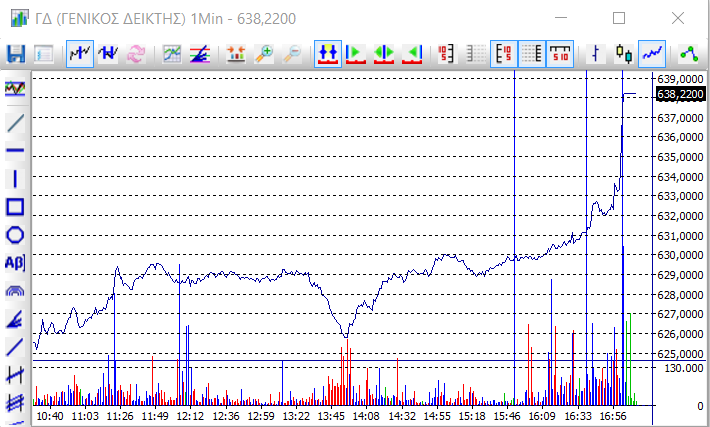
Task: Click the multicolor trend lines icon
Action: pos(200,54)
